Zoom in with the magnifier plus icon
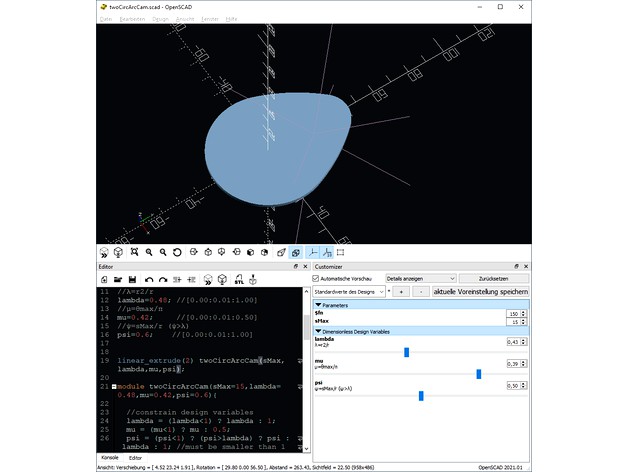Screen dimensions: 628x472 tap(149, 252)
